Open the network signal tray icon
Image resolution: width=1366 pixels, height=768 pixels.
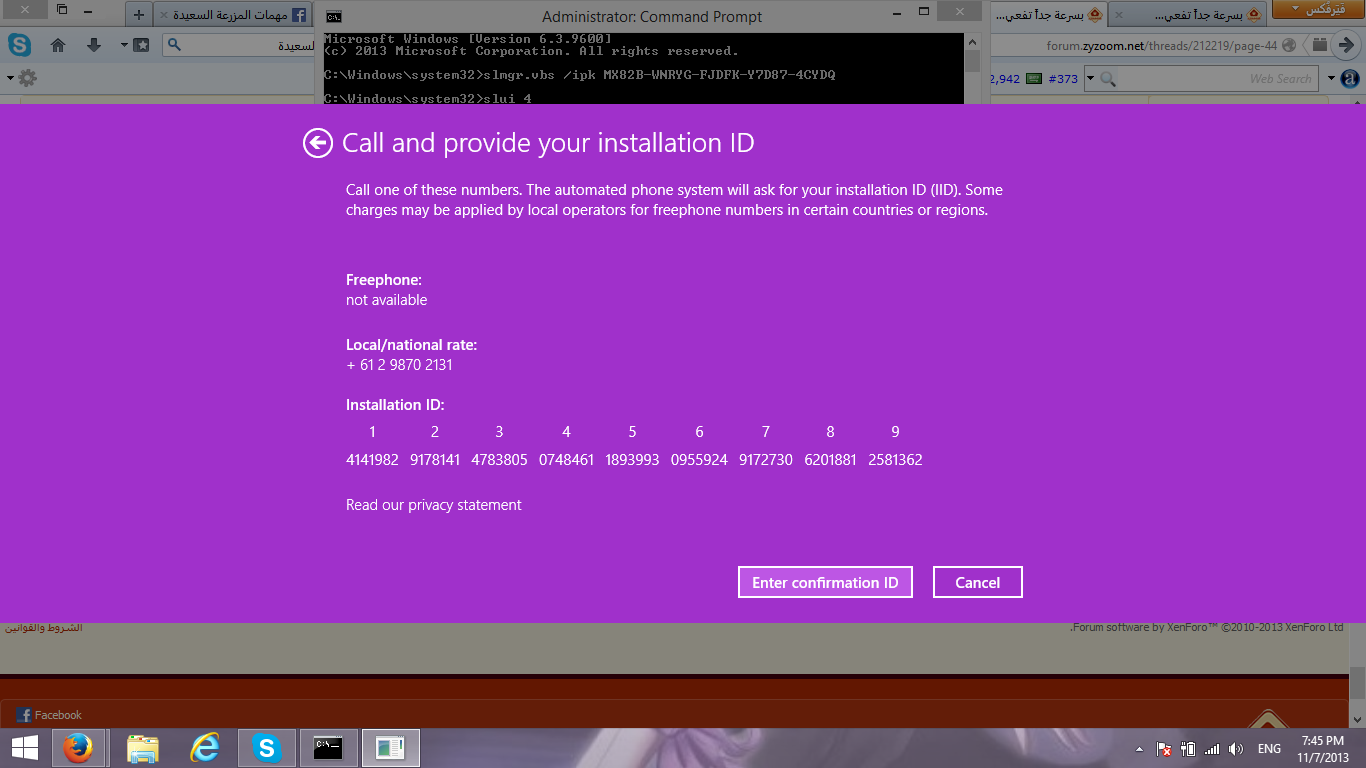click(1212, 749)
